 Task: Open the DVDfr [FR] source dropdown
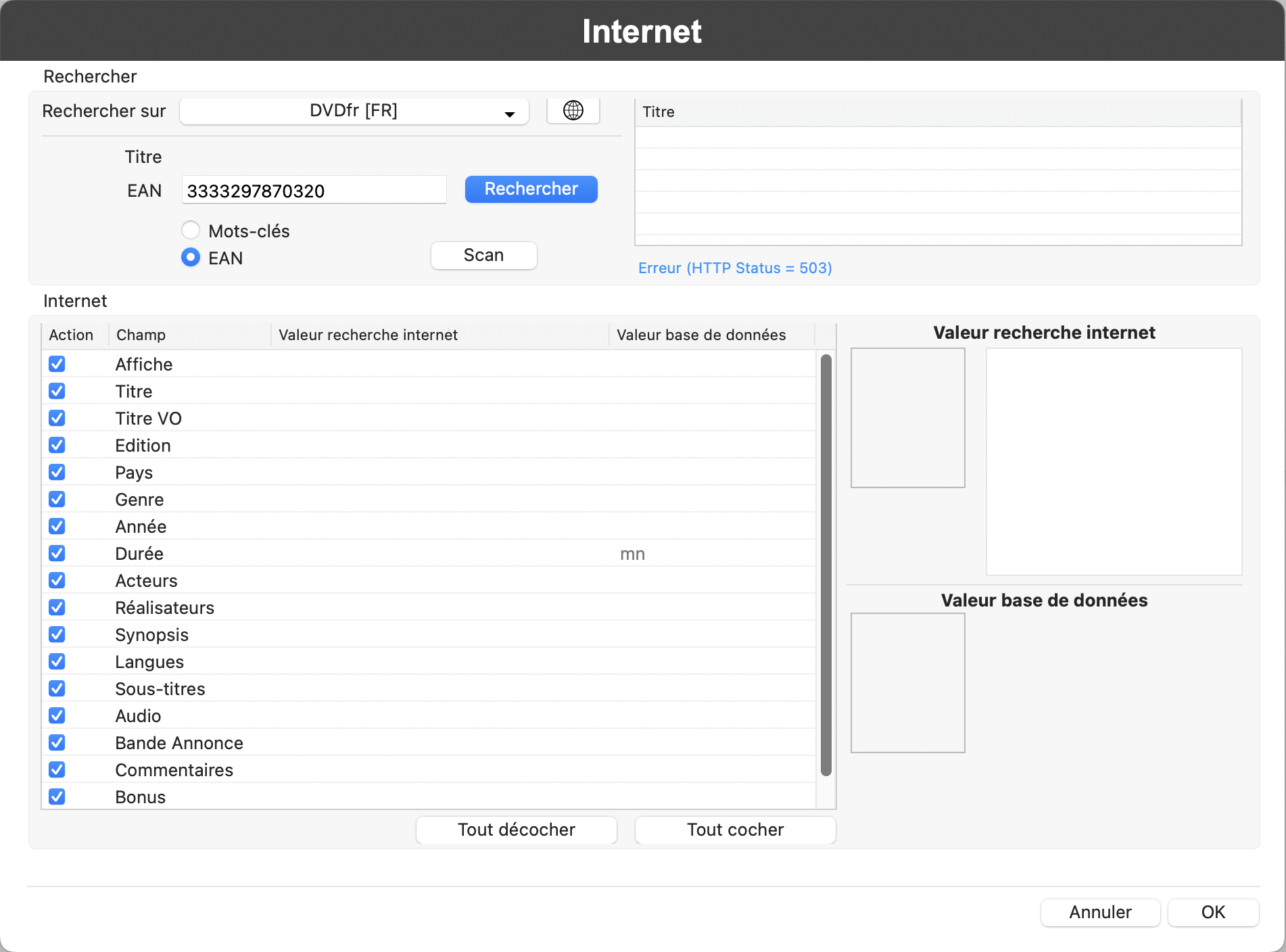point(354,112)
